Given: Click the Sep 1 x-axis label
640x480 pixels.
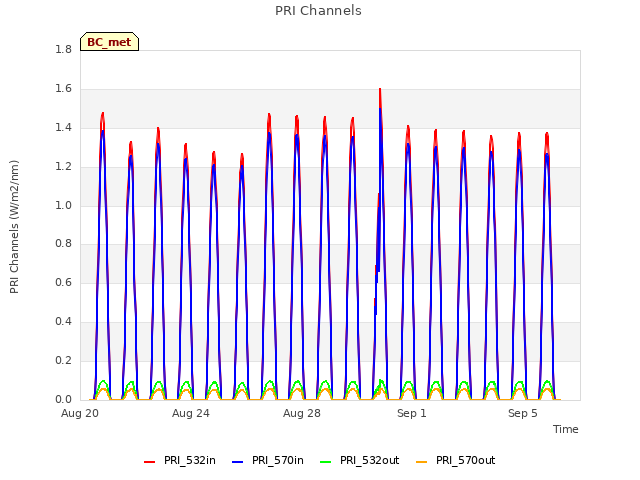Looking at the screenshot, I should (412, 413).
